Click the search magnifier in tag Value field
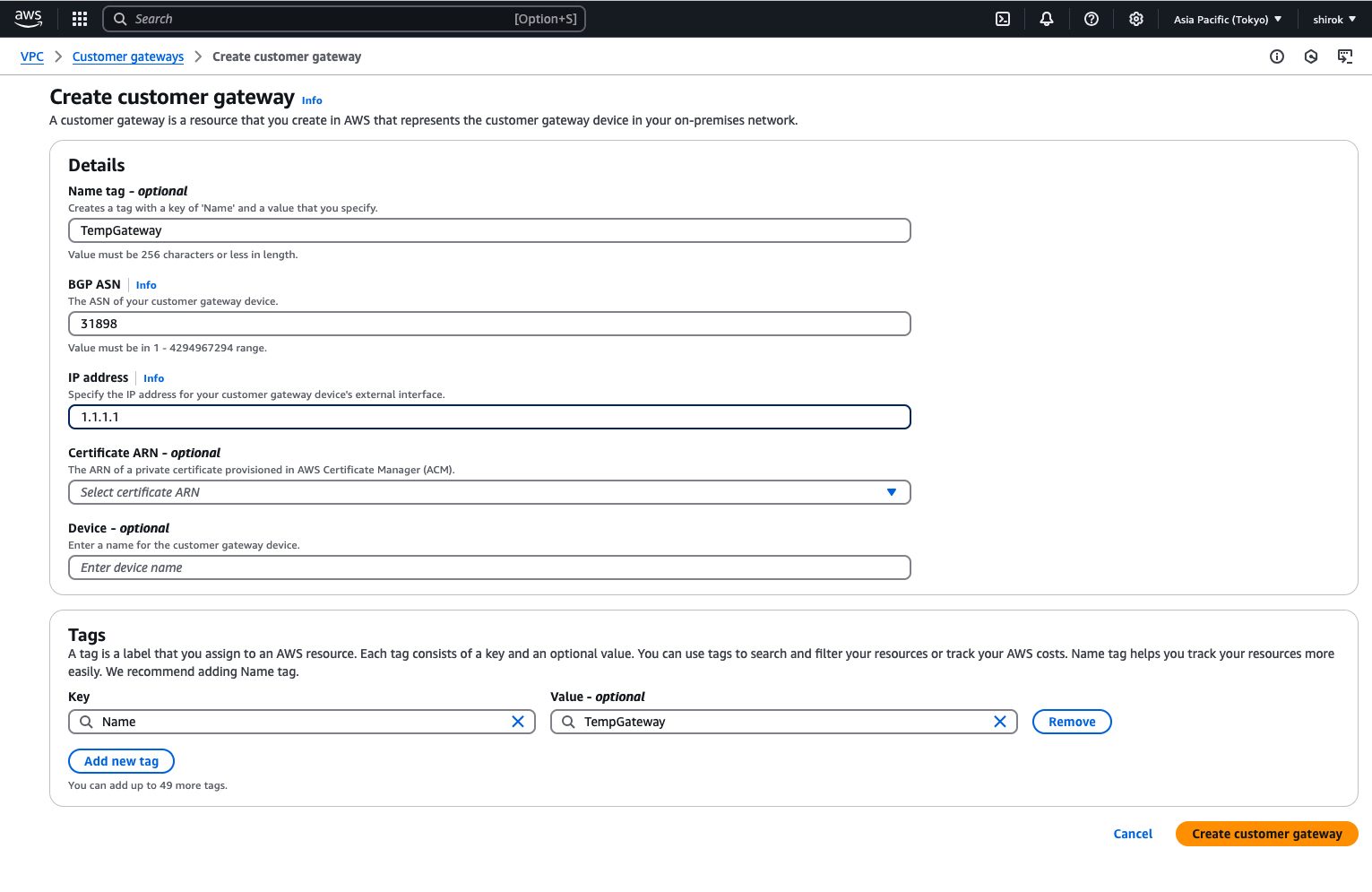 568,722
